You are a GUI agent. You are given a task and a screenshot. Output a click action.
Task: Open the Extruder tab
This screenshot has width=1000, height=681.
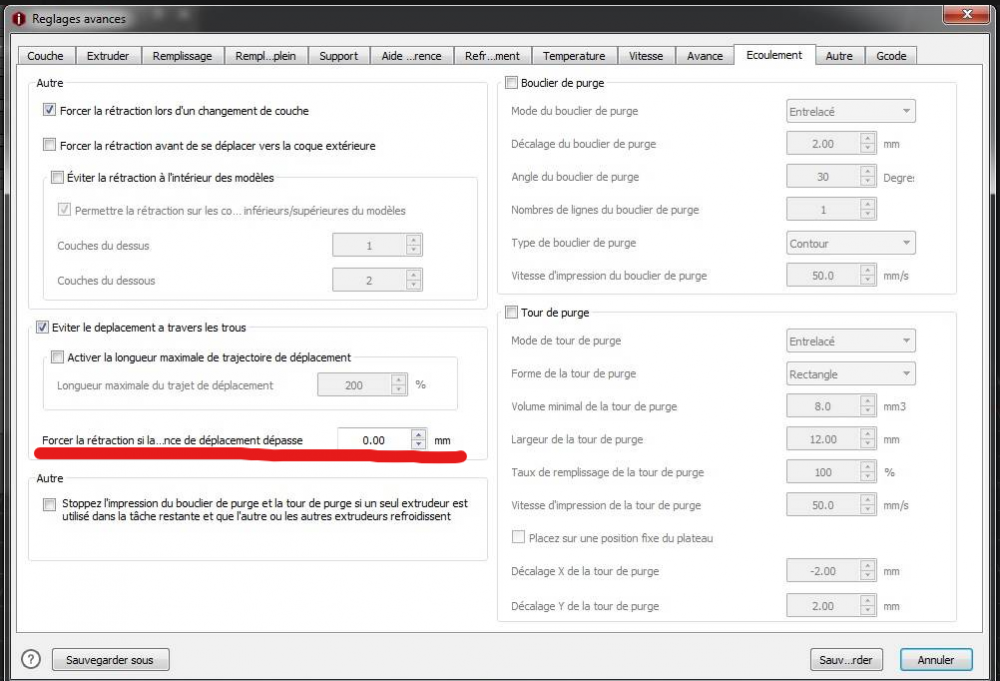108,55
